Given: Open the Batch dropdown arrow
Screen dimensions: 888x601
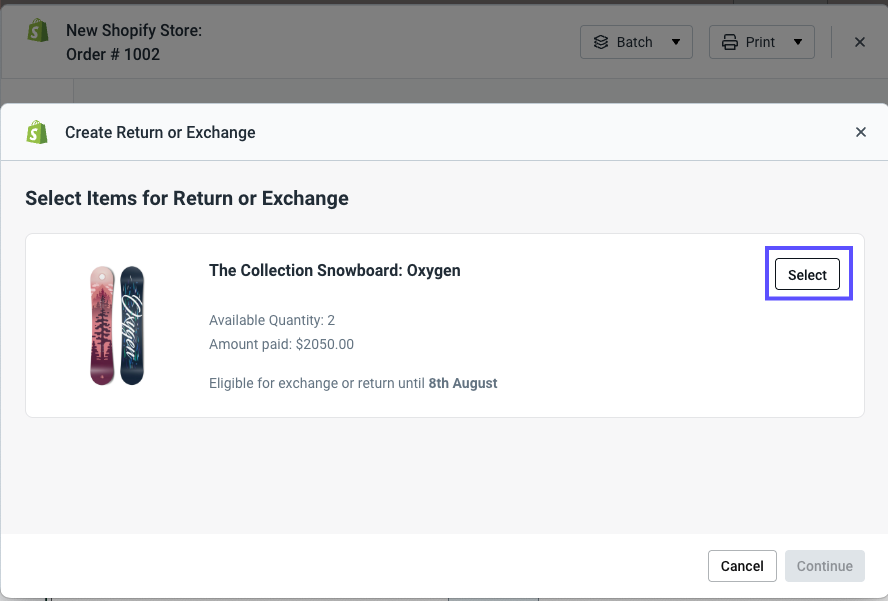Looking at the screenshot, I should (677, 42).
